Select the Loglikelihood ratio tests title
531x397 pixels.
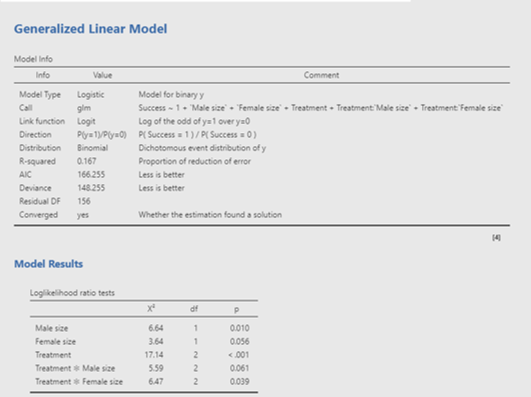click(72, 293)
